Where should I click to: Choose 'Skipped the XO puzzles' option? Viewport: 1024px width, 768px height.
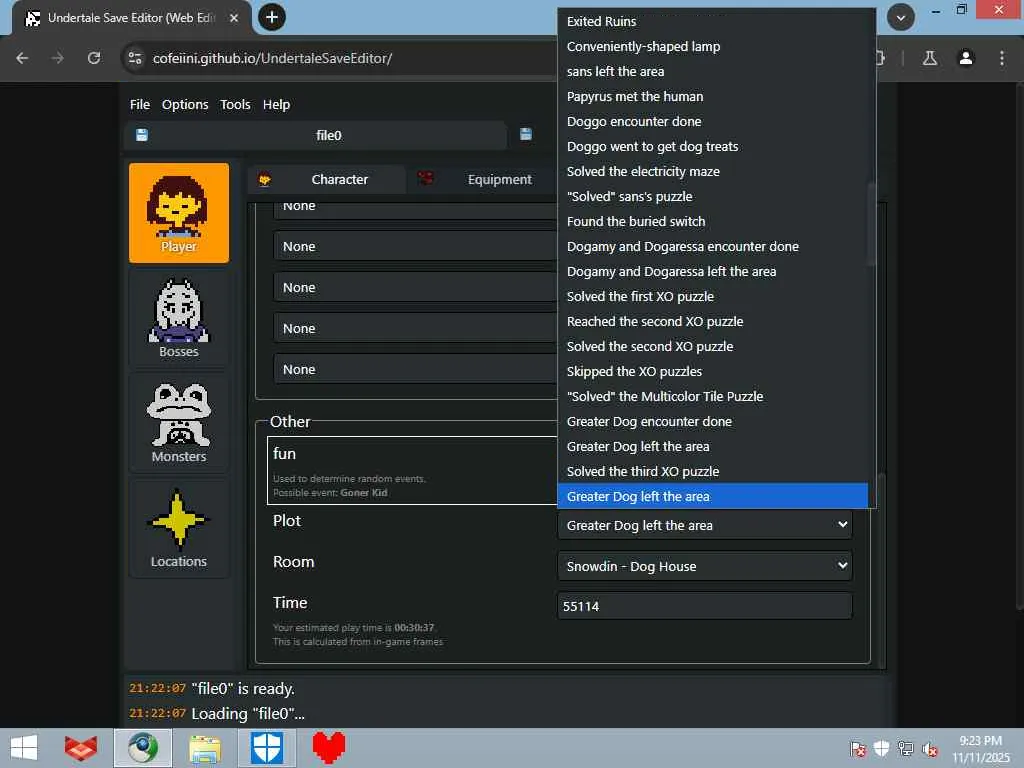(x=712, y=372)
